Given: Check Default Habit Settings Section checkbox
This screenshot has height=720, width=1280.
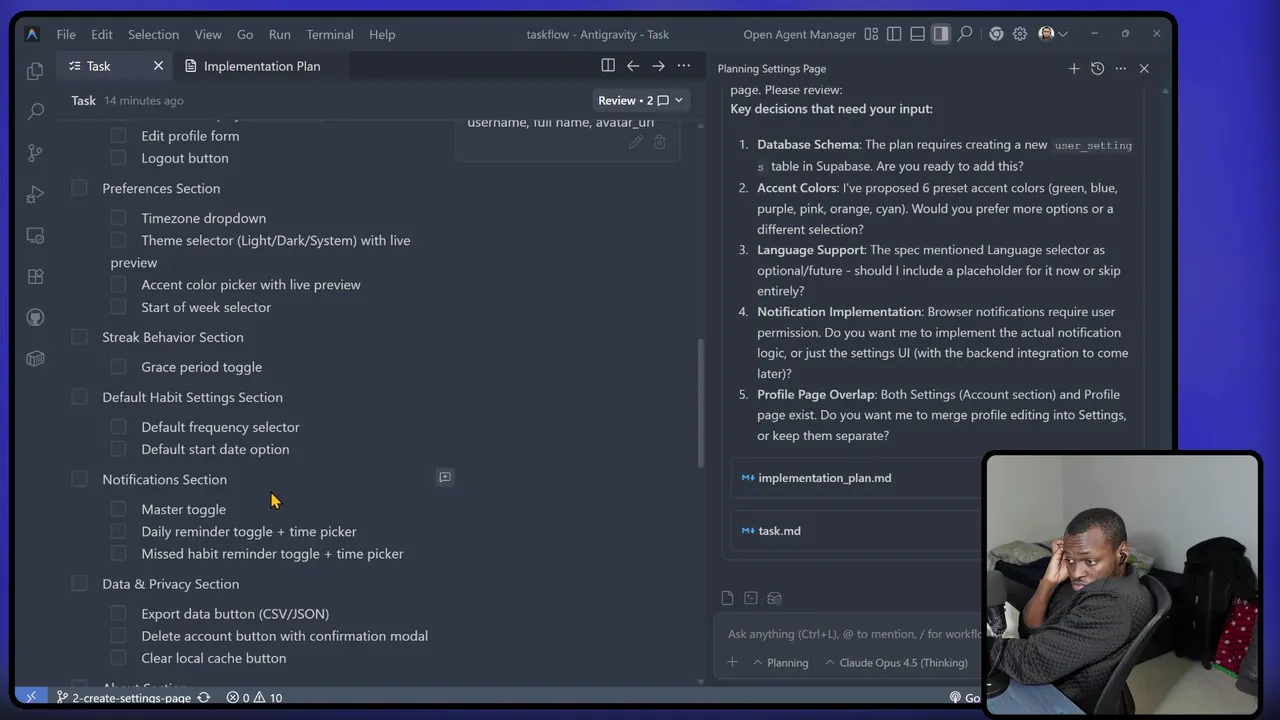Looking at the screenshot, I should pyautogui.click(x=79, y=397).
